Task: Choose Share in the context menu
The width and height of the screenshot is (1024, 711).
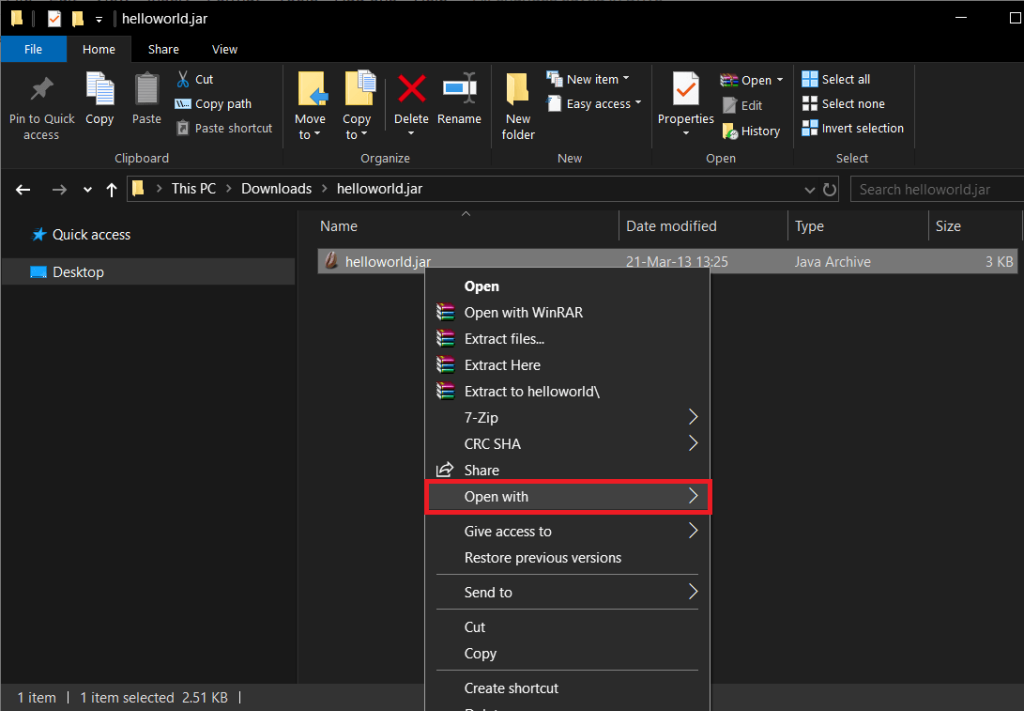Action: coord(567,470)
